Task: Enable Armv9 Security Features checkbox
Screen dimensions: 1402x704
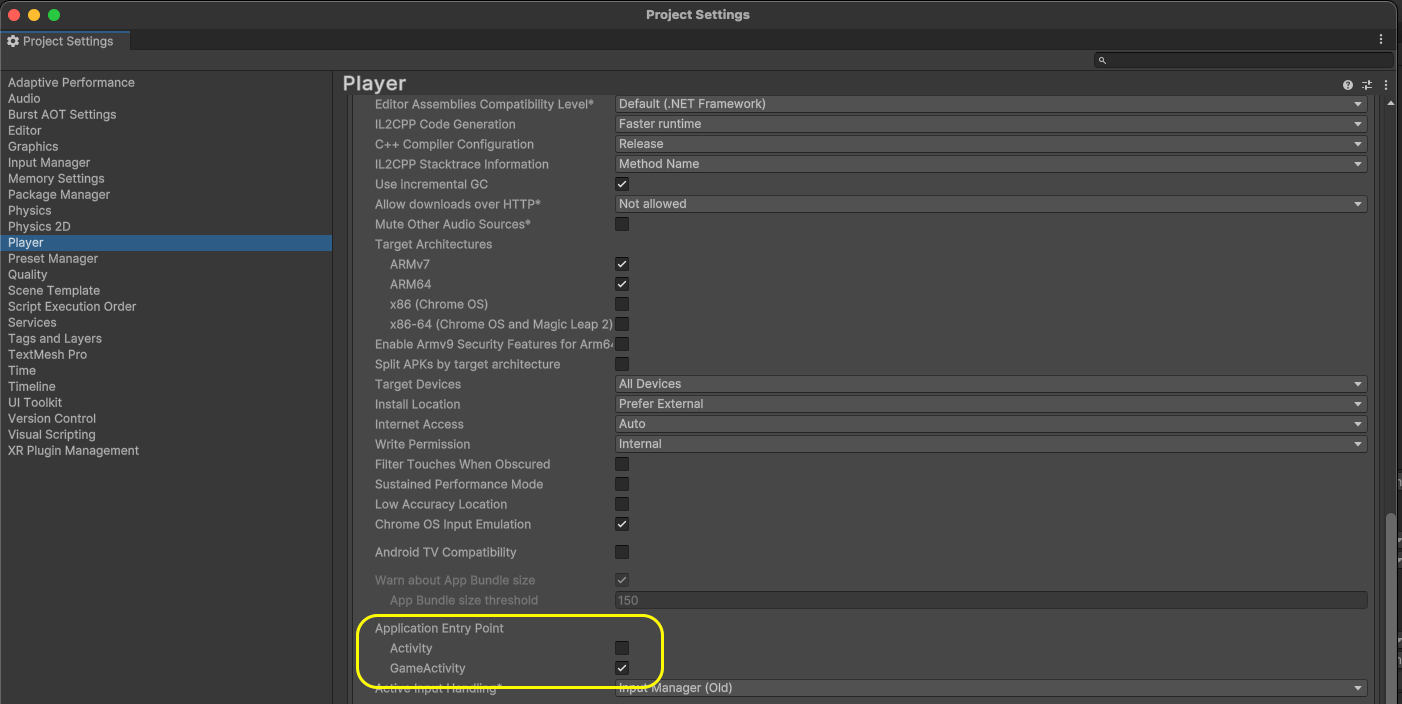Action: pos(622,344)
